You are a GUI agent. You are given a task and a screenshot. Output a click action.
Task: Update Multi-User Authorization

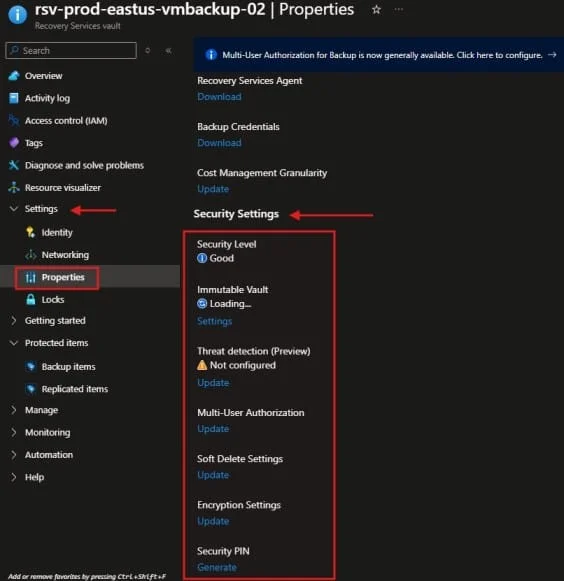213,429
